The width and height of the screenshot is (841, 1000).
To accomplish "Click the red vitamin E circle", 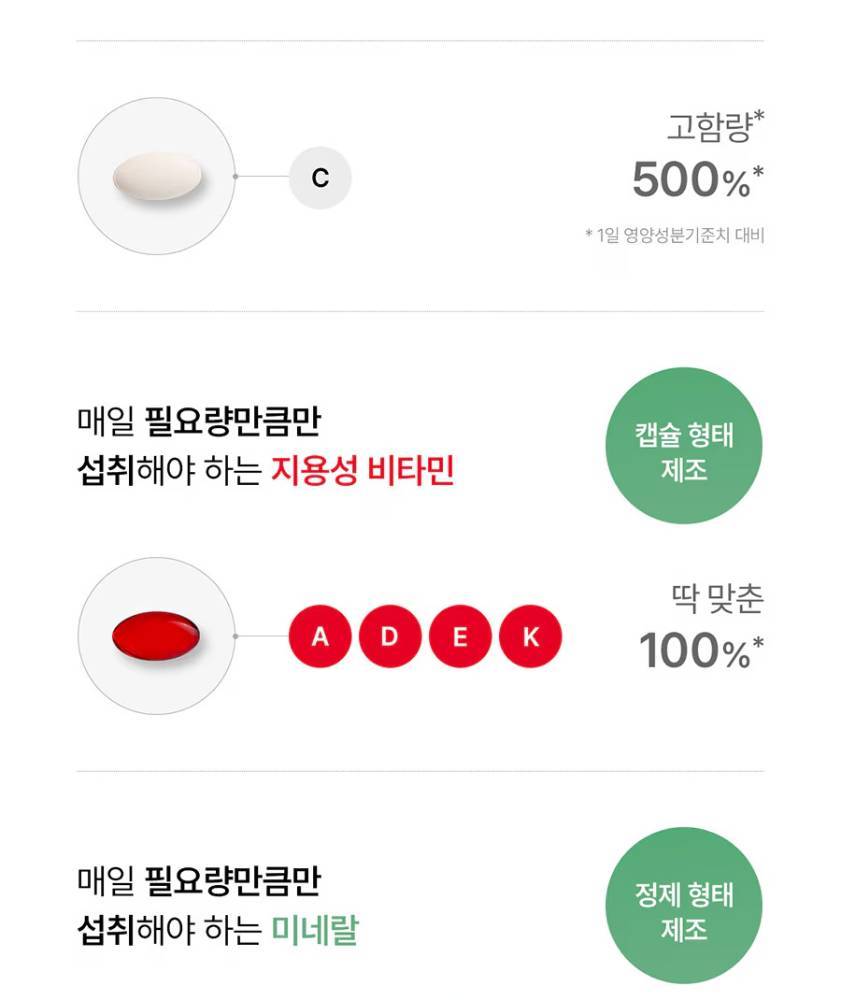I will pyautogui.click(x=460, y=636).
